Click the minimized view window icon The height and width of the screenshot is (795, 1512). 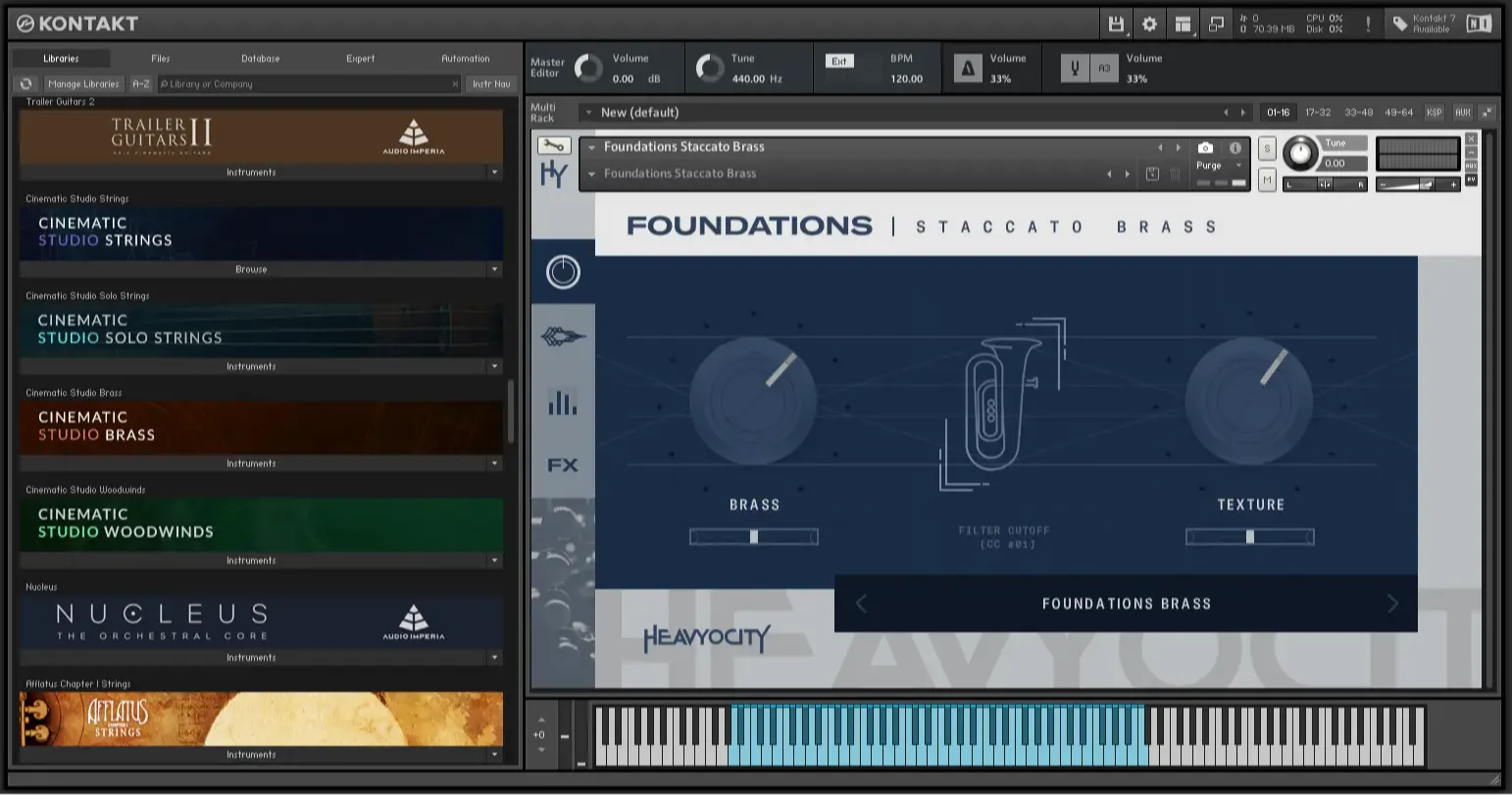pos(1217,25)
